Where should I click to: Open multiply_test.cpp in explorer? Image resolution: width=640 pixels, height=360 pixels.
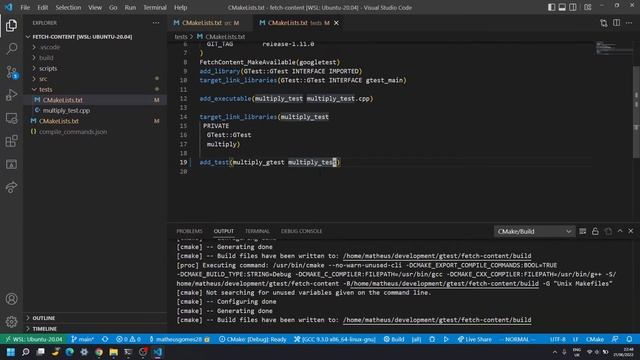click(66, 111)
